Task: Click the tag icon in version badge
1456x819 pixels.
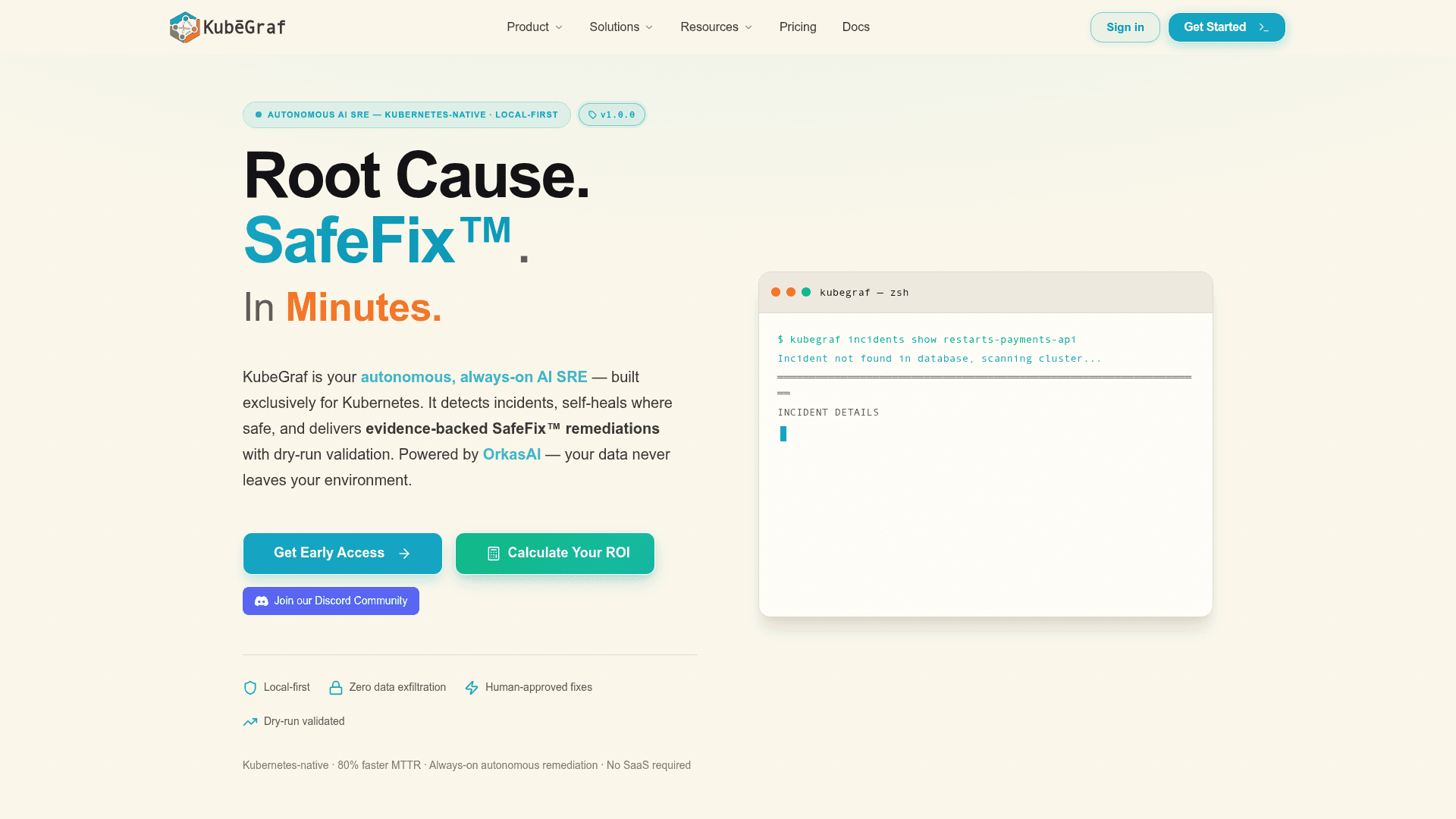Action: pyautogui.click(x=592, y=115)
